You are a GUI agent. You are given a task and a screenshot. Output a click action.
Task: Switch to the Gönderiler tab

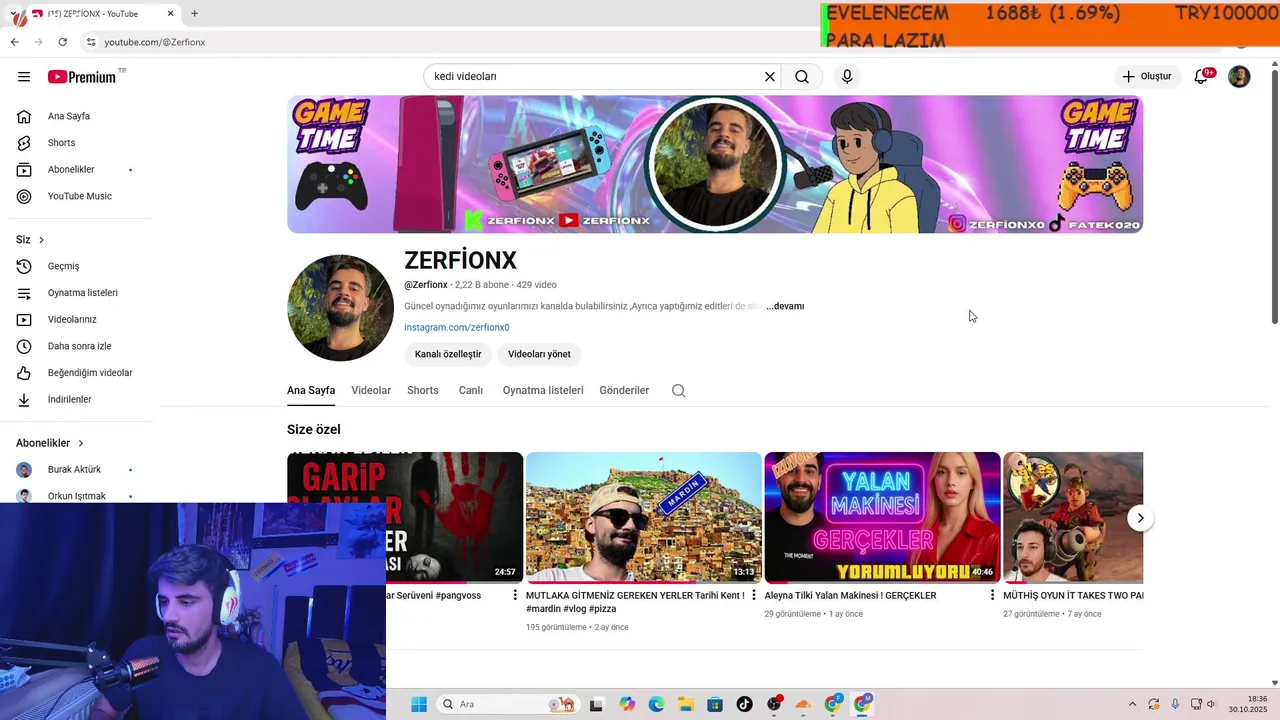click(x=624, y=390)
